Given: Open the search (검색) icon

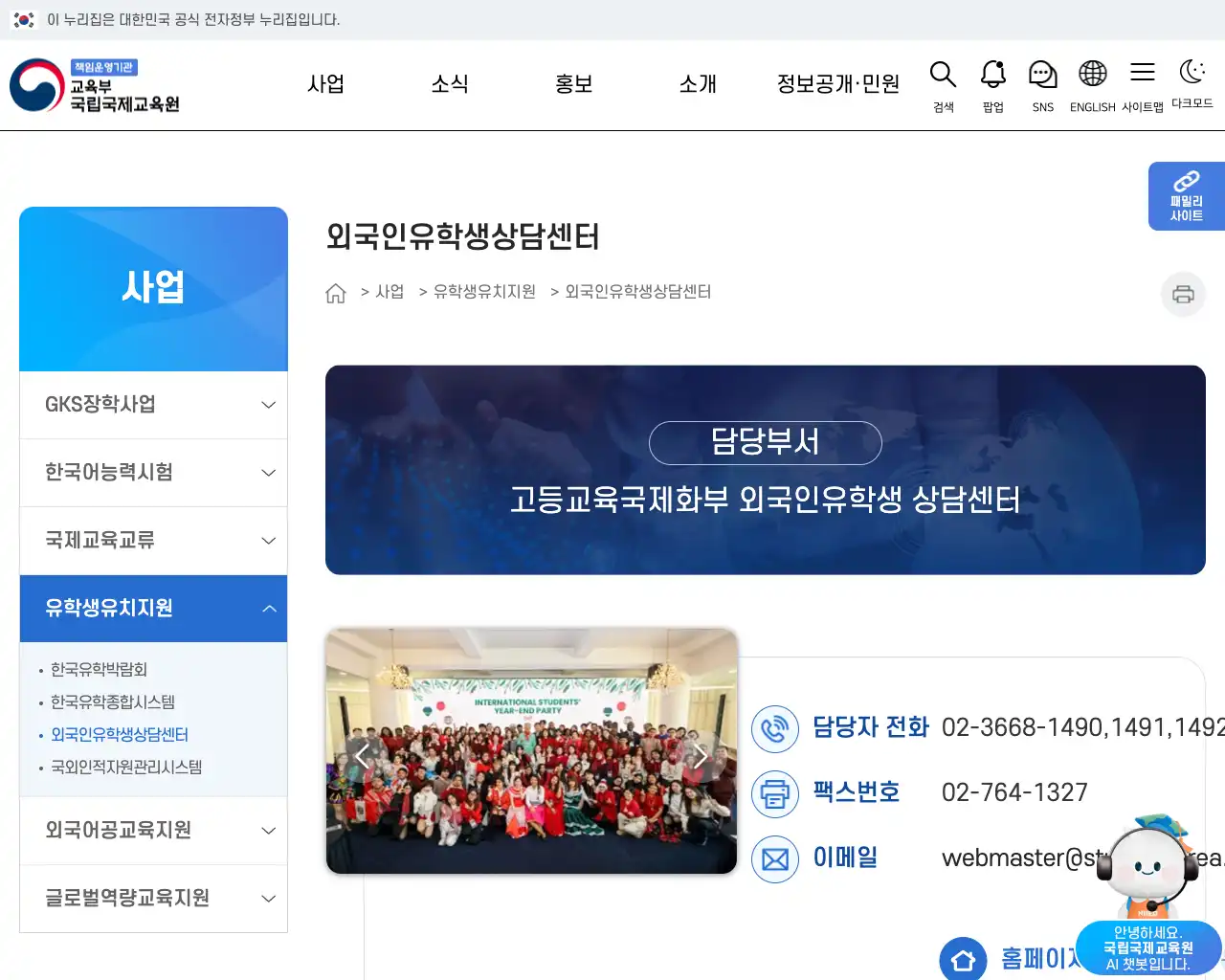Looking at the screenshot, I should pos(943,85).
